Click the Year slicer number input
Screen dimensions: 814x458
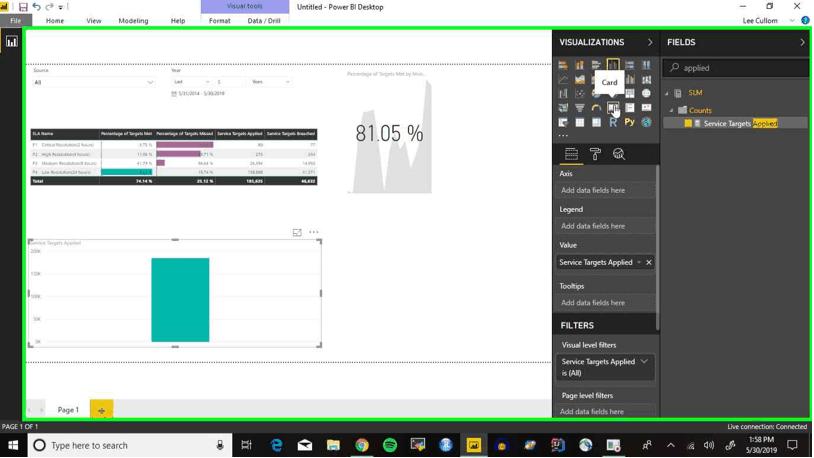click(x=230, y=82)
